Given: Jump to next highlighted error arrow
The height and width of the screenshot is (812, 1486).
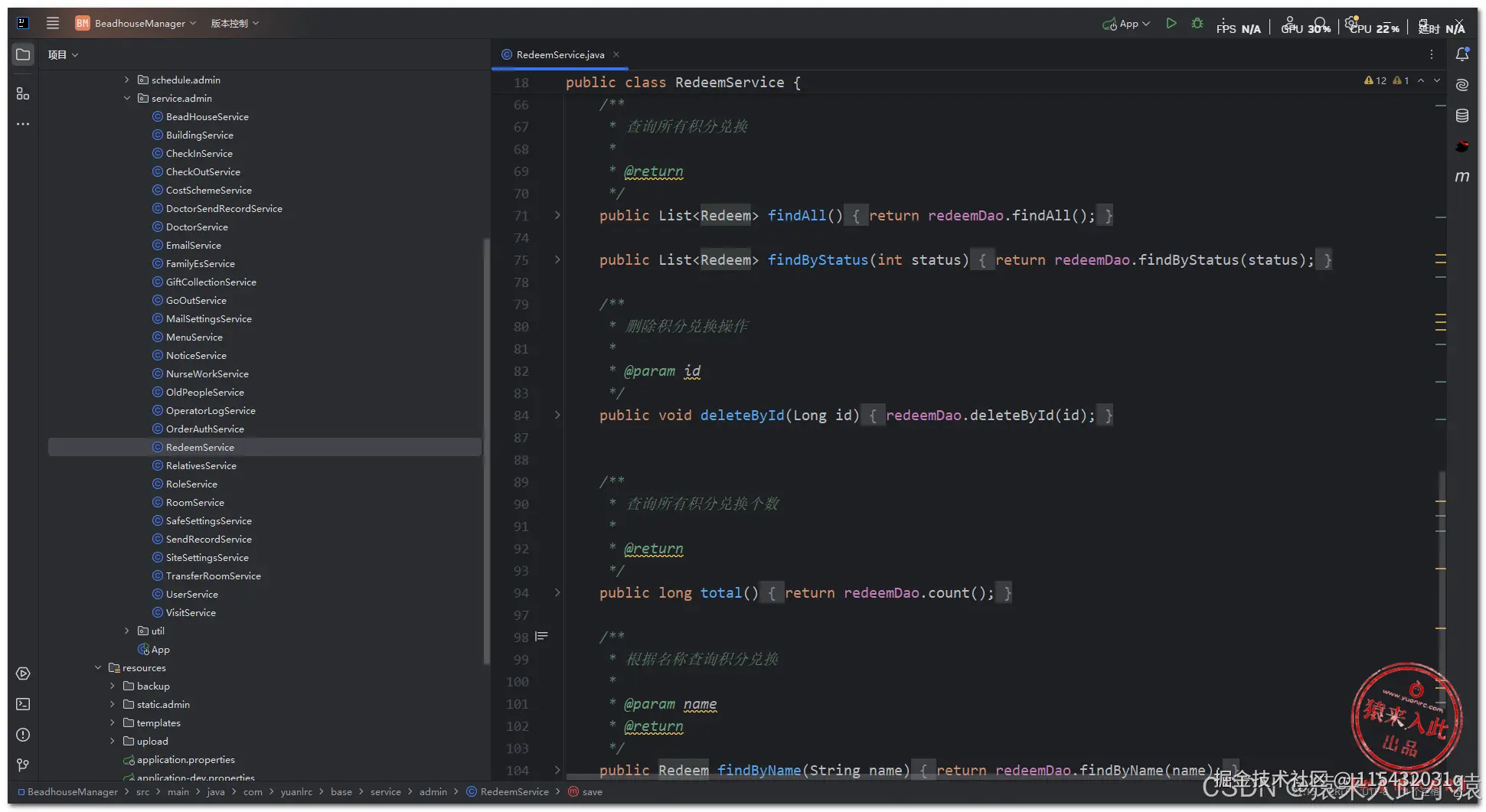Looking at the screenshot, I should coord(1437,80).
